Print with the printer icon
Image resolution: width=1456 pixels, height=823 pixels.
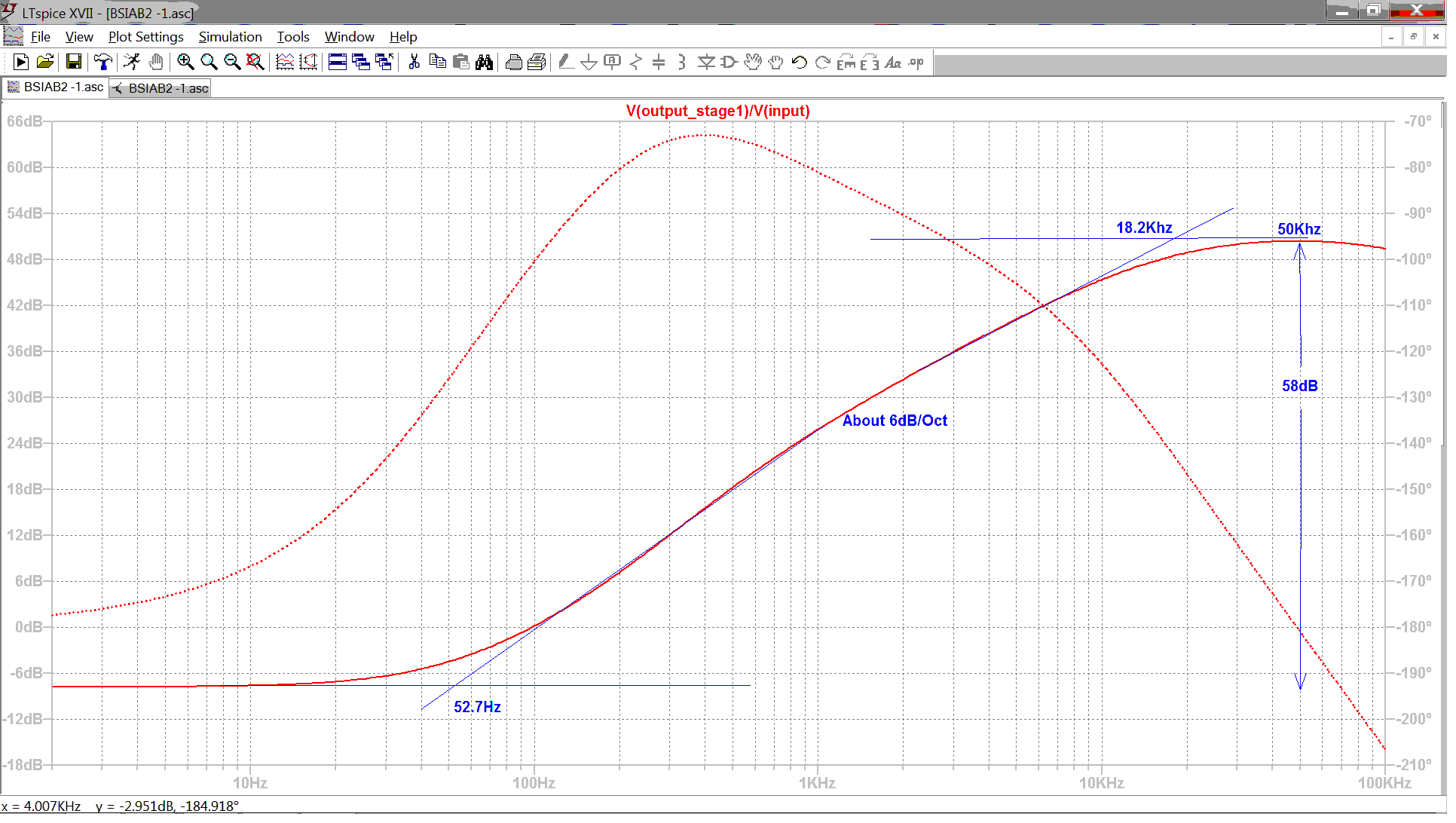pyautogui.click(x=537, y=63)
